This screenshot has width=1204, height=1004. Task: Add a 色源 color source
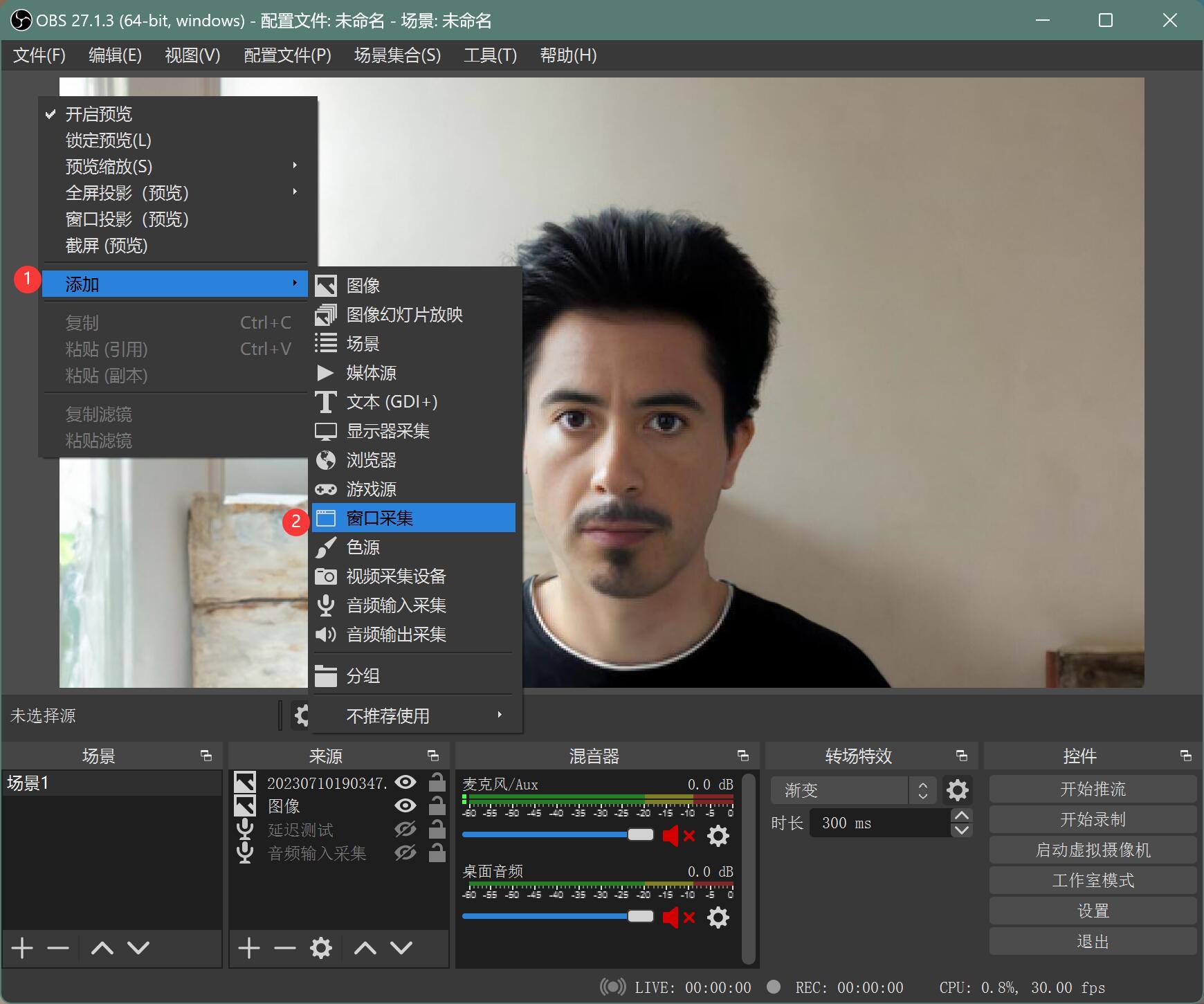pos(414,547)
